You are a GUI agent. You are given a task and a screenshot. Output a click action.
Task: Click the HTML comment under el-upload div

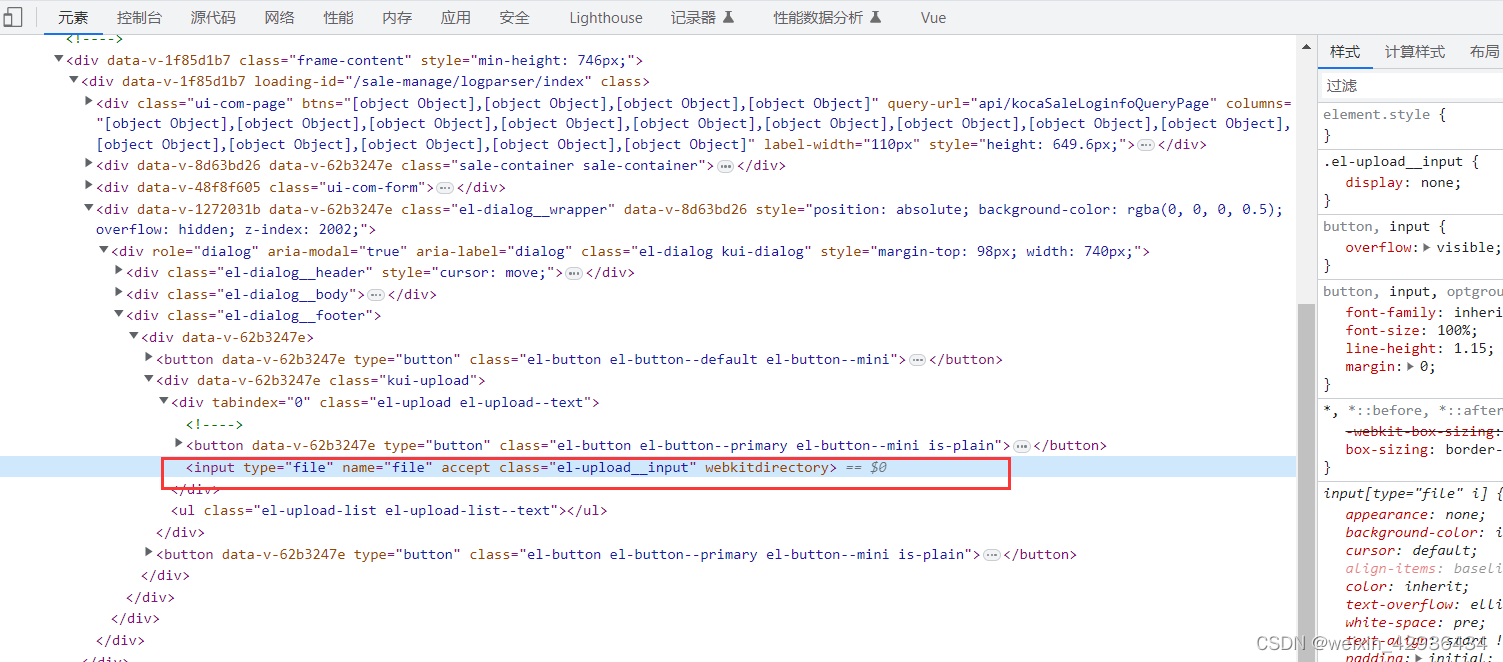(x=214, y=424)
